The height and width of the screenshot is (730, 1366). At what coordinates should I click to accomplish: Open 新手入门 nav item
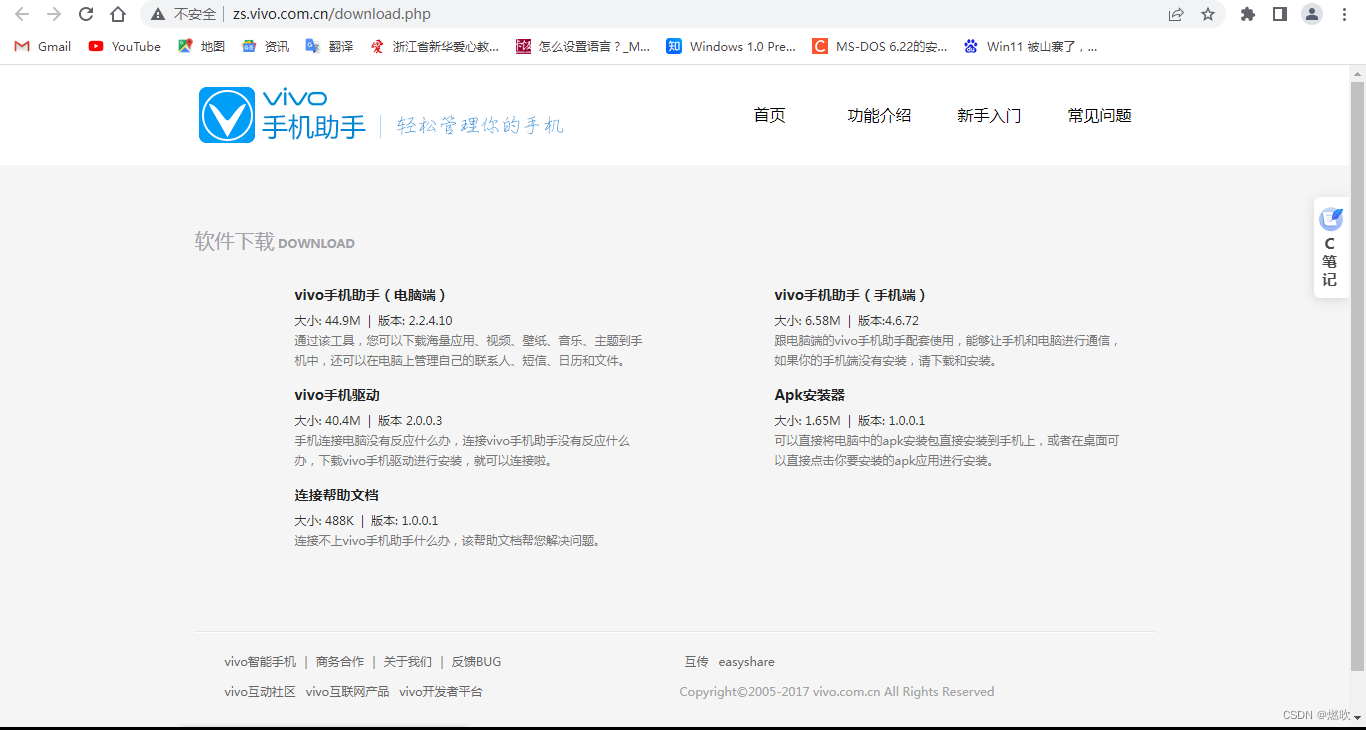(989, 115)
